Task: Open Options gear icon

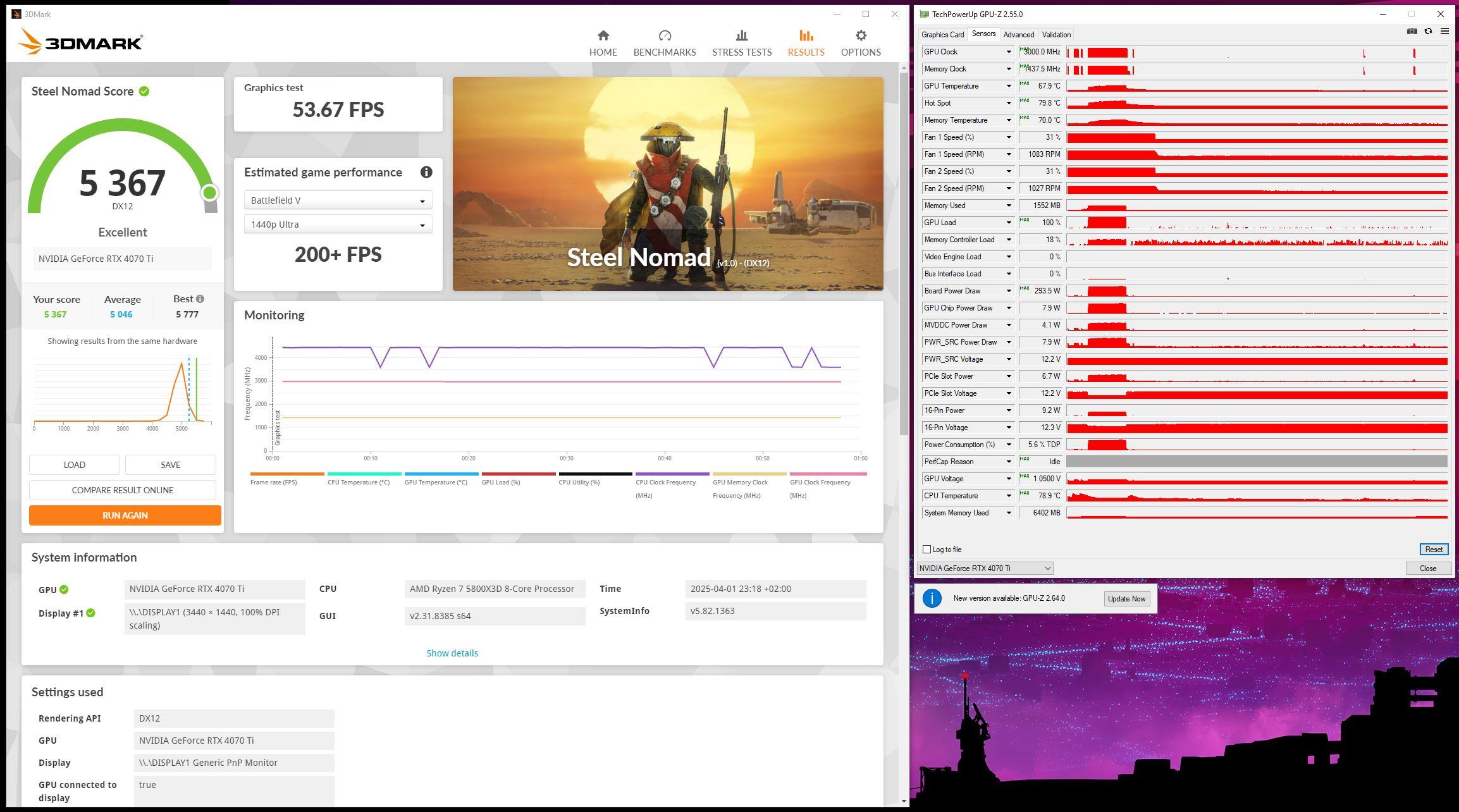Action: tap(860, 36)
